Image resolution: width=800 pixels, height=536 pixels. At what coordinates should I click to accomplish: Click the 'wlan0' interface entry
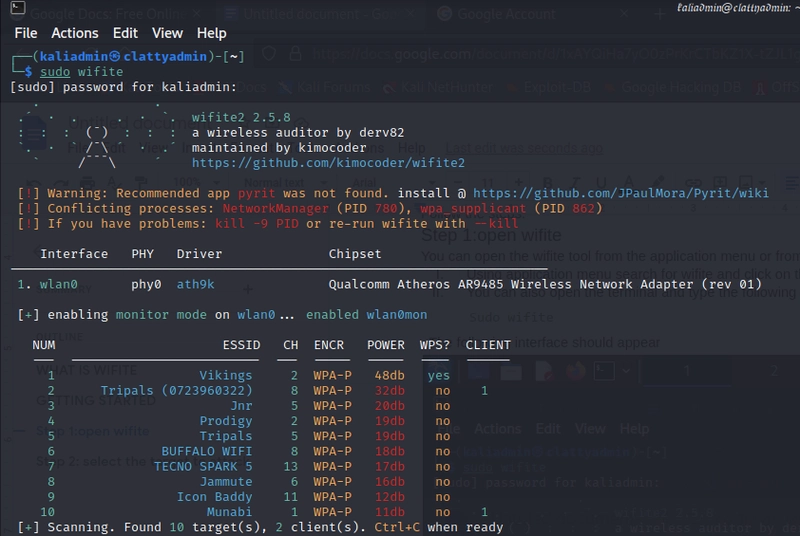58,285
